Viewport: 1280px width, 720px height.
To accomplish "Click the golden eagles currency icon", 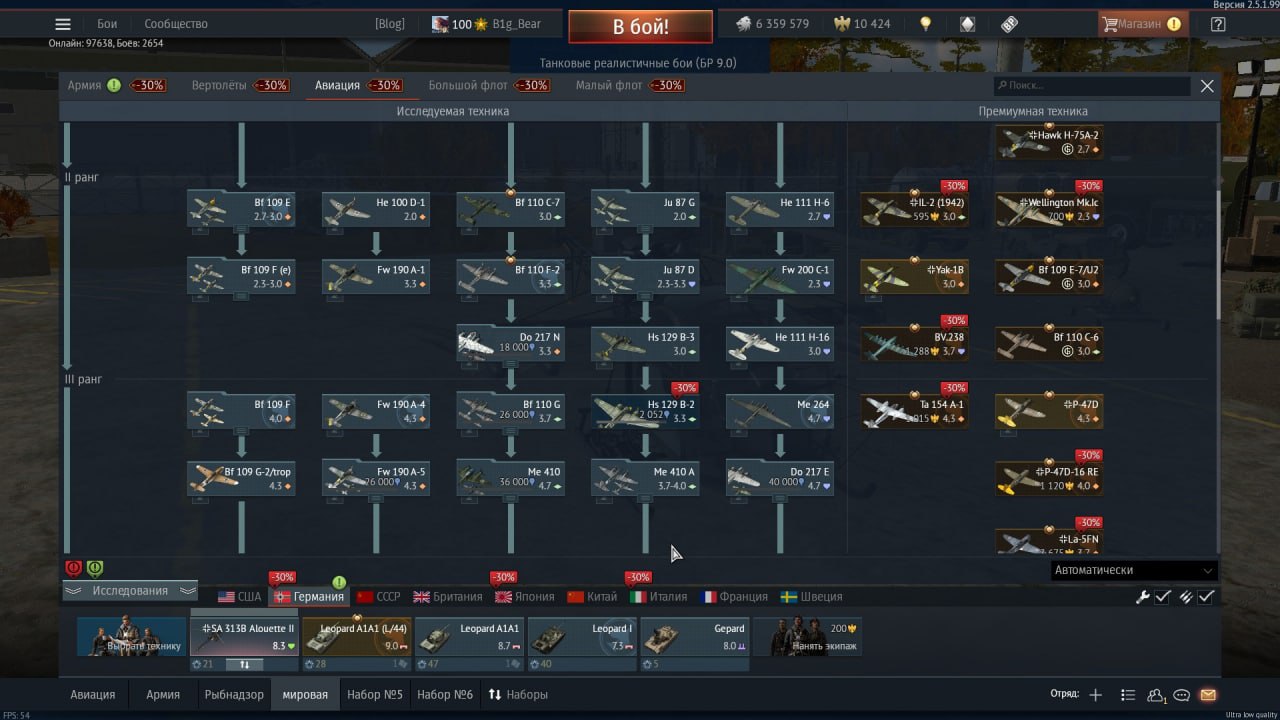I will tap(841, 24).
